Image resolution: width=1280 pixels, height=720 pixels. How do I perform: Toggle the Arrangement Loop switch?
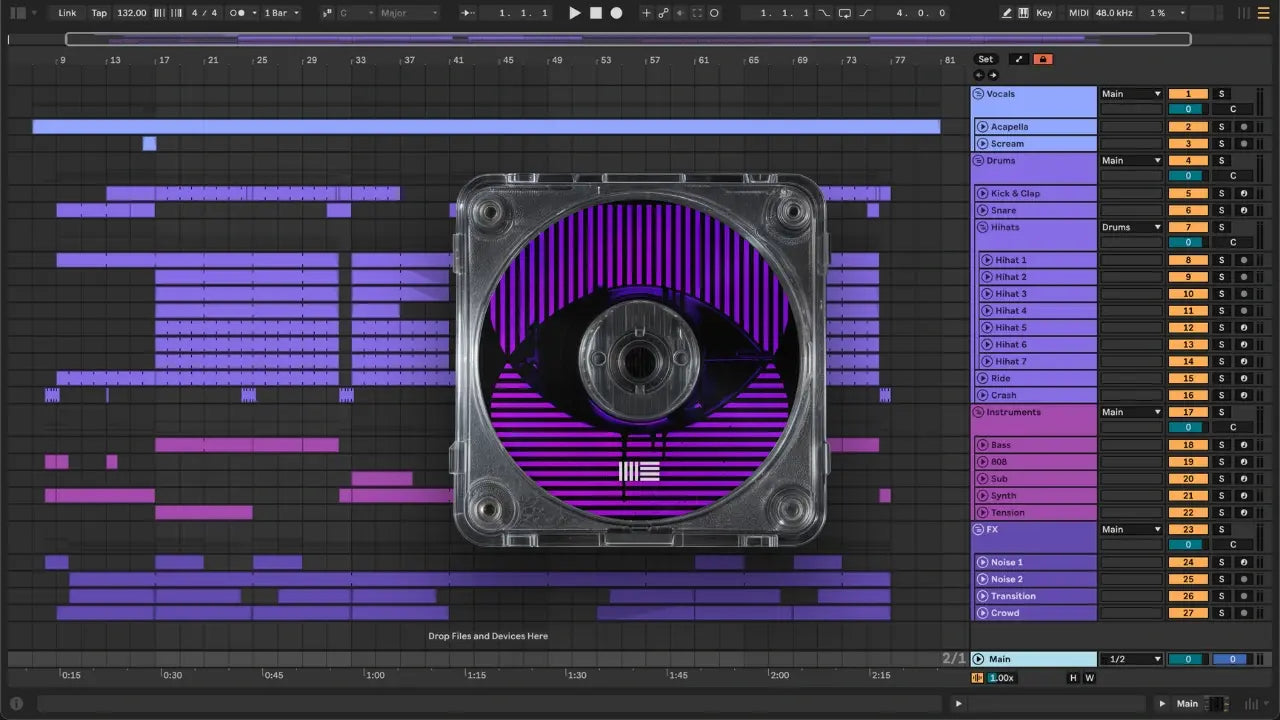coord(844,13)
